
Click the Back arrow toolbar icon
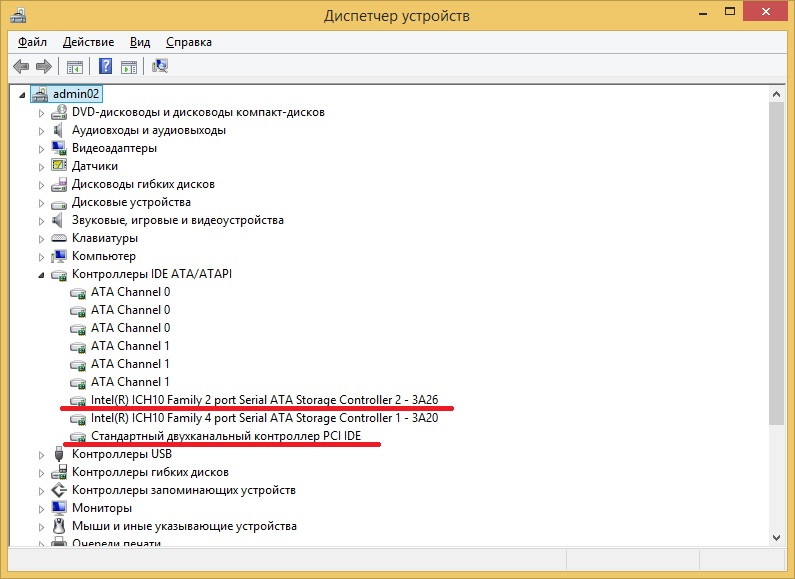point(20,67)
